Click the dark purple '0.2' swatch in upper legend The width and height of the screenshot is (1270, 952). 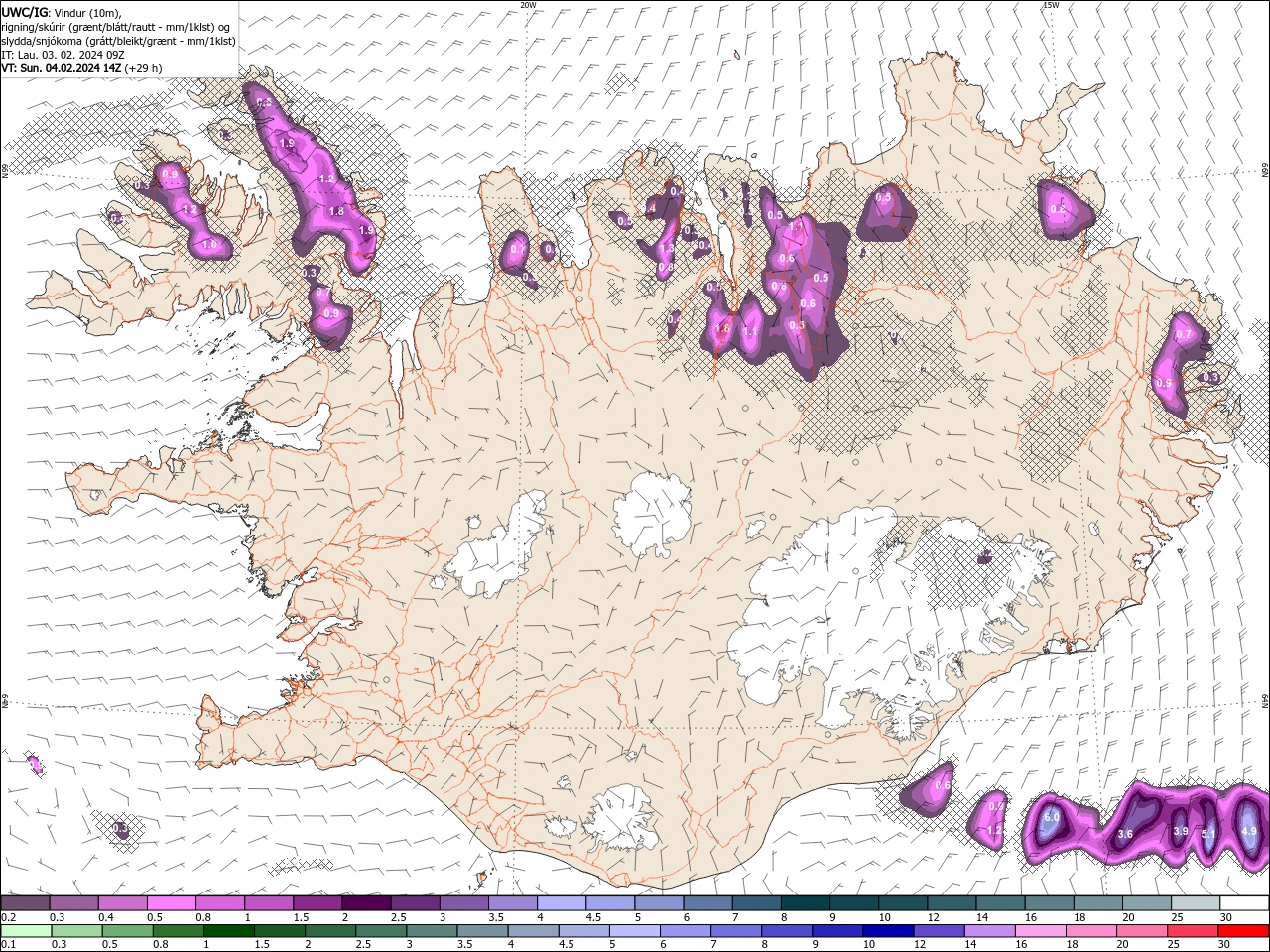[25, 903]
